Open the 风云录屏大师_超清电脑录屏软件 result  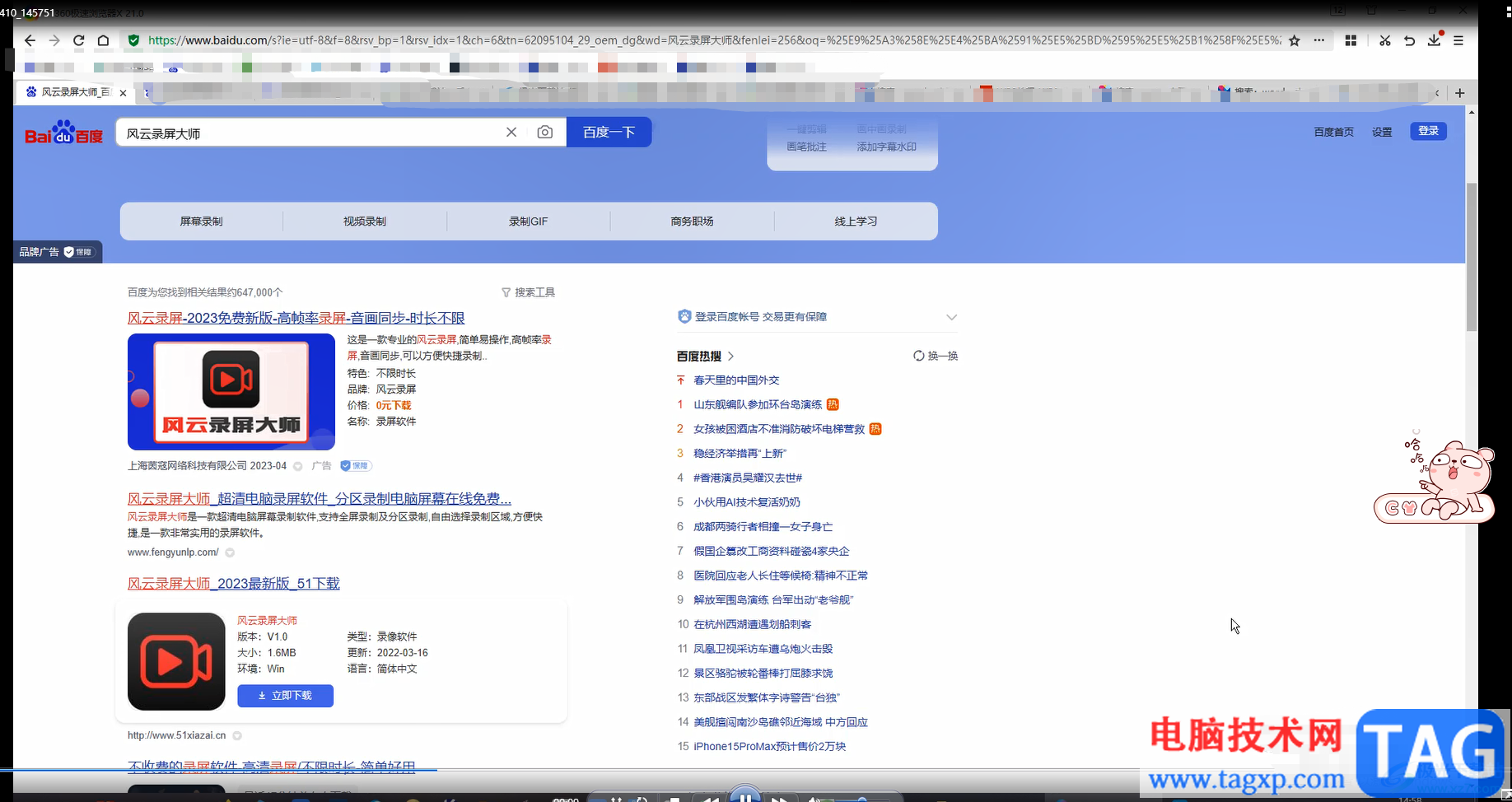pyautogui.click(x=320, y=498)
